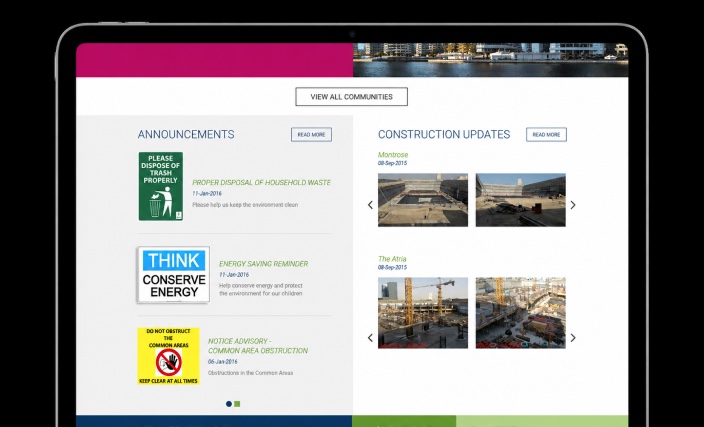The image size is (704, 427).
Task: Open the Do Not Obstruct sign image
Action: pos(168,356)
